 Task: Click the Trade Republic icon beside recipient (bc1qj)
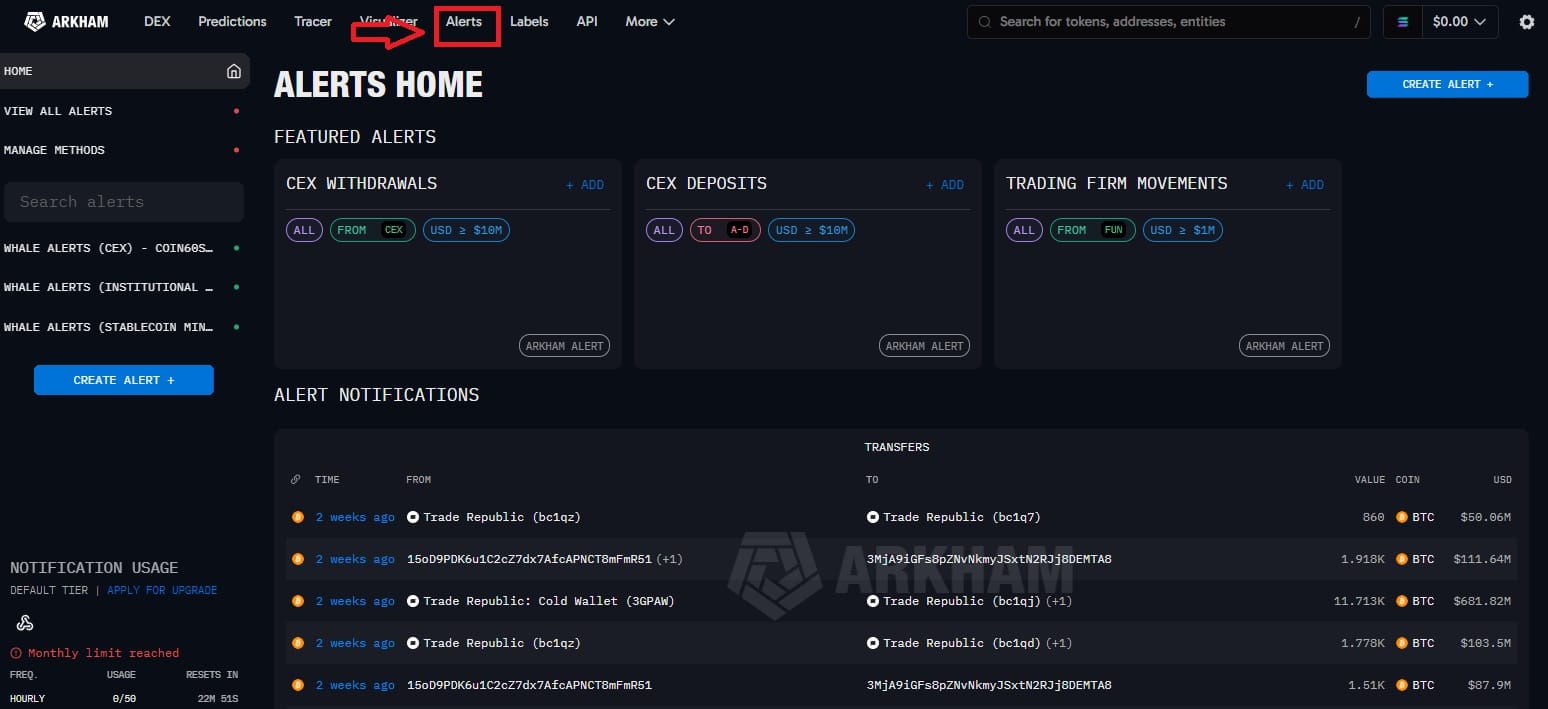tap(873, 601)
